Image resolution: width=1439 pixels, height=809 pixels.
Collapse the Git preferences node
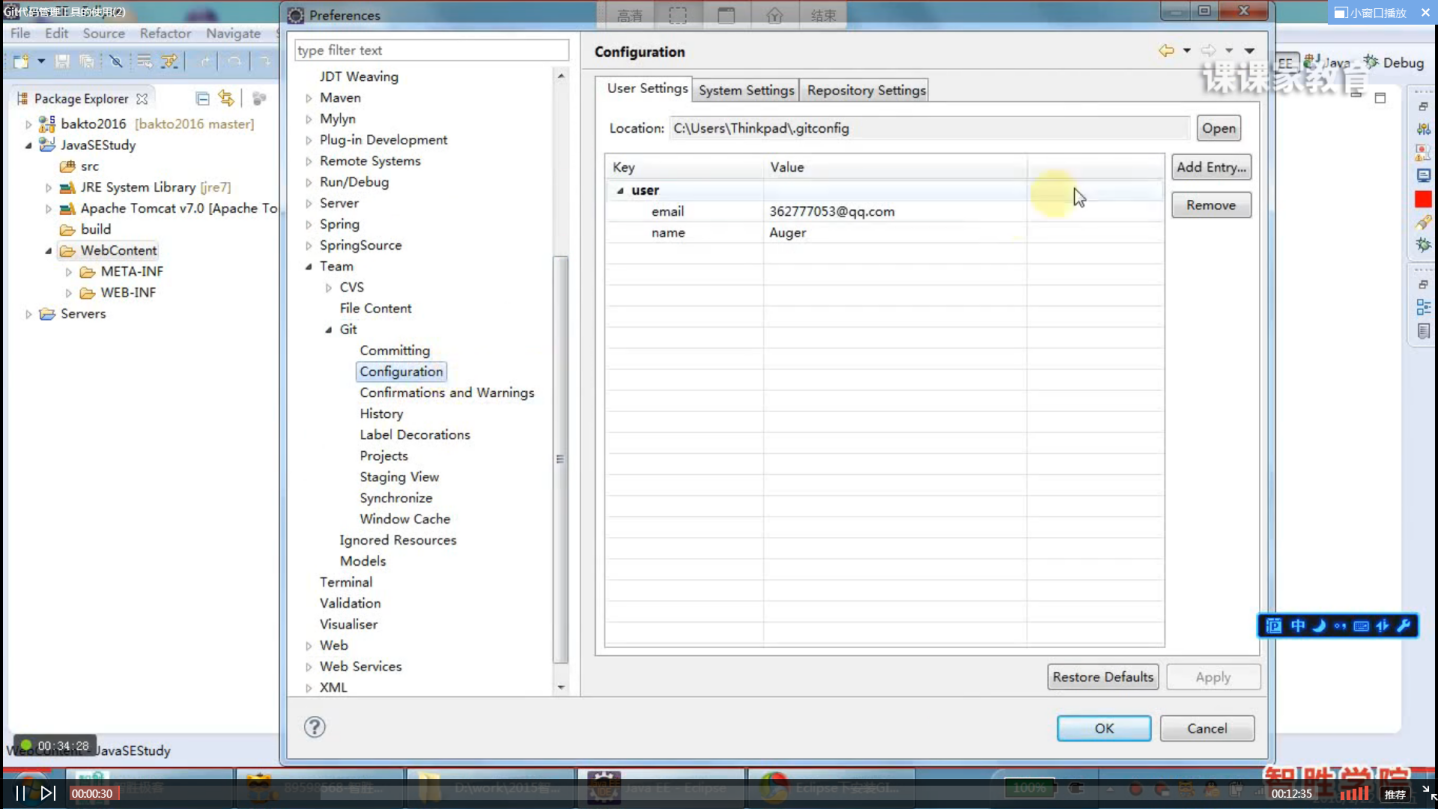(x=328, y=330)
